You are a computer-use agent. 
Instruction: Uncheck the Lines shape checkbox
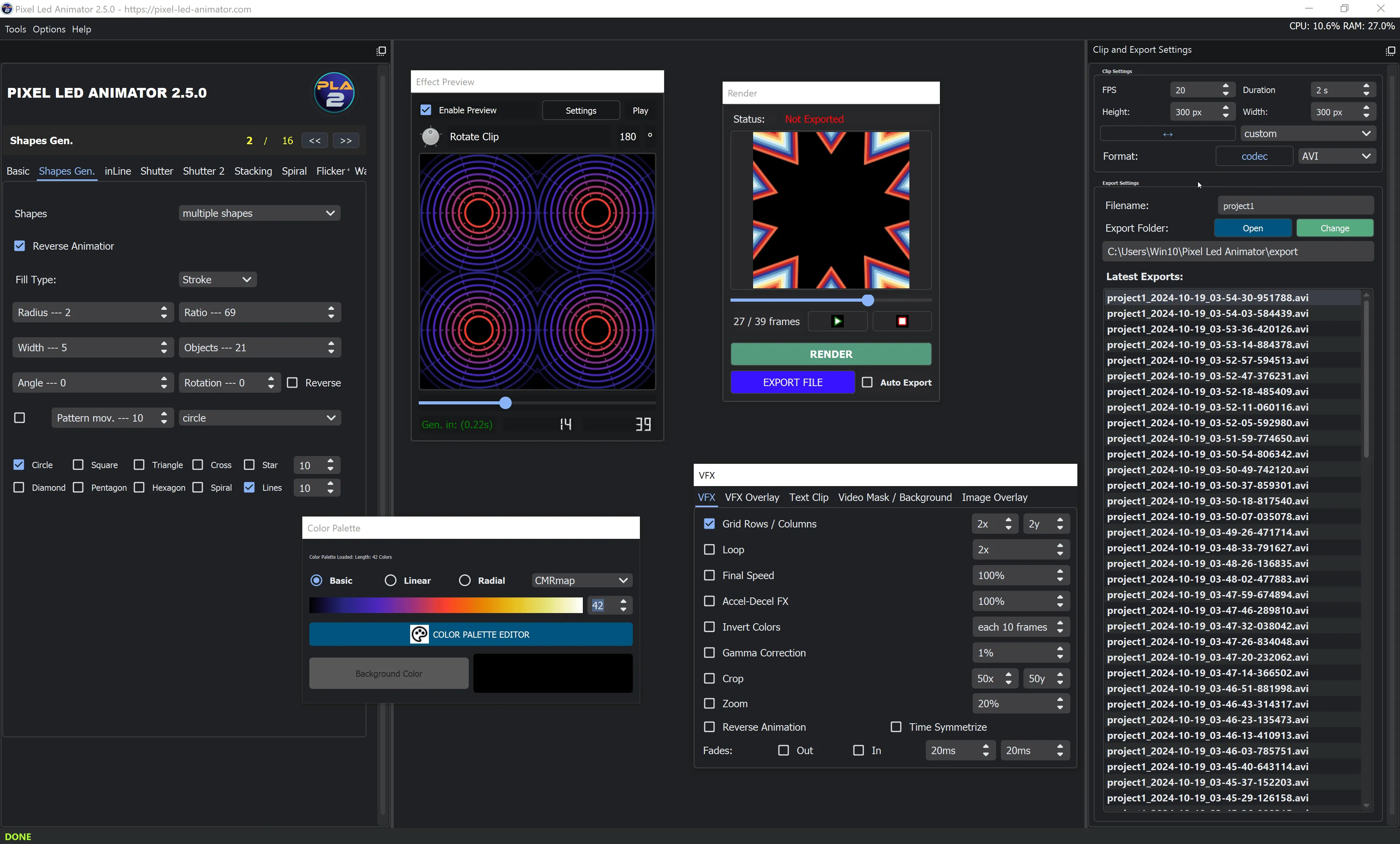[249, 487]
